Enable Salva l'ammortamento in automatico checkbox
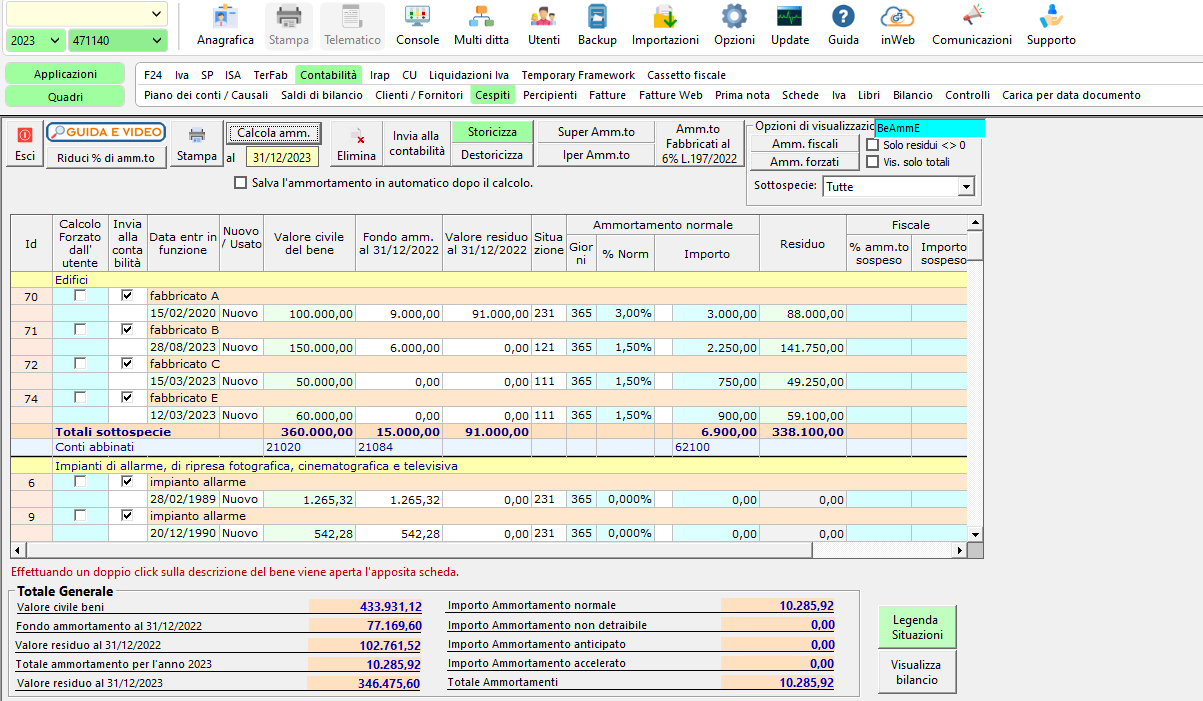Viewport: 1203px width, 701px height. coord(240,183)
